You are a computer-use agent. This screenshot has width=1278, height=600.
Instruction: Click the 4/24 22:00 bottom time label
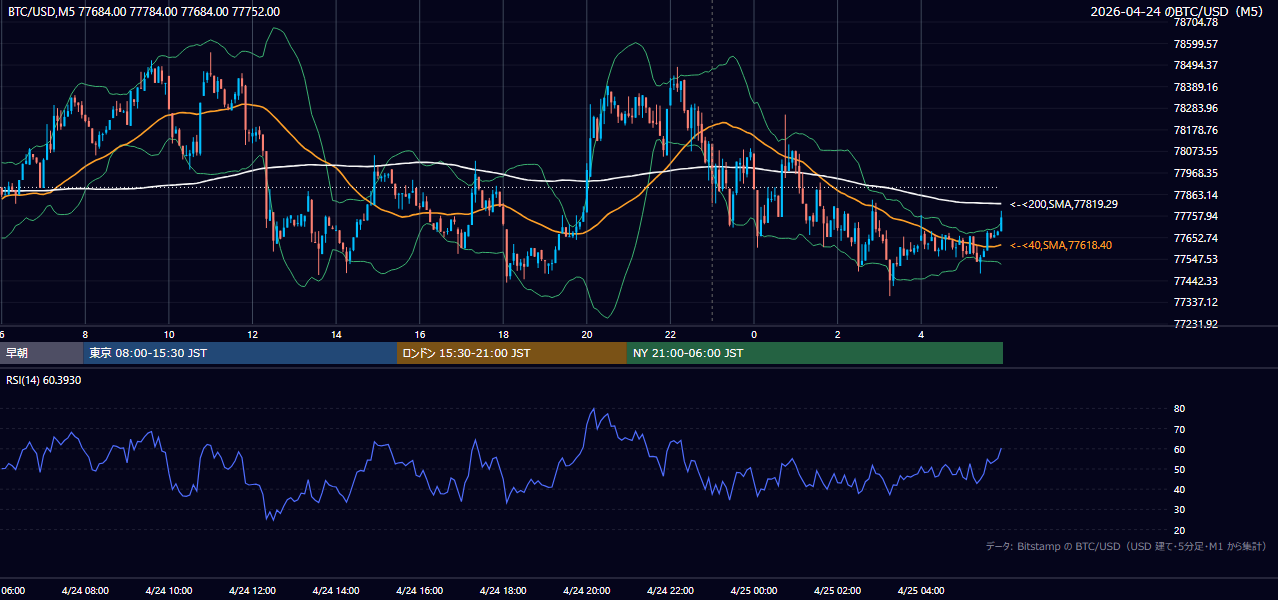pyautogui.click(x=671, y=591)
